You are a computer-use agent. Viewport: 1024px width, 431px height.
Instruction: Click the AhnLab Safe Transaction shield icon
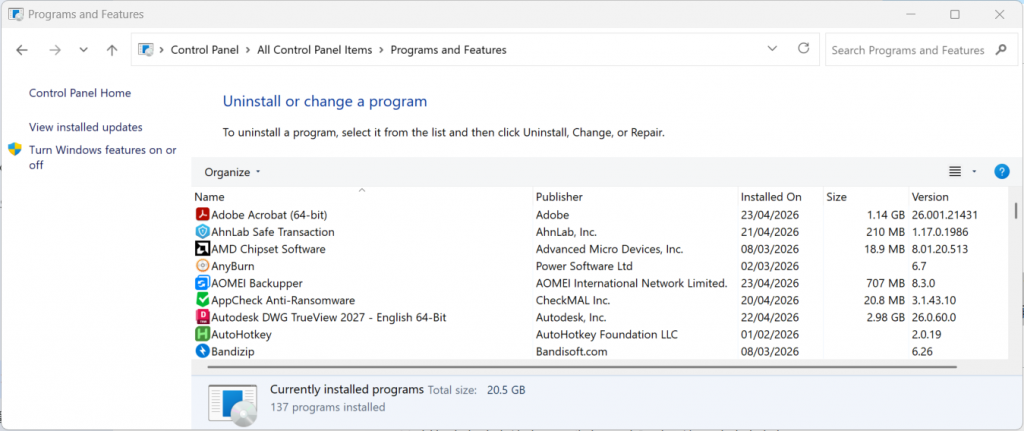point(202,232)
